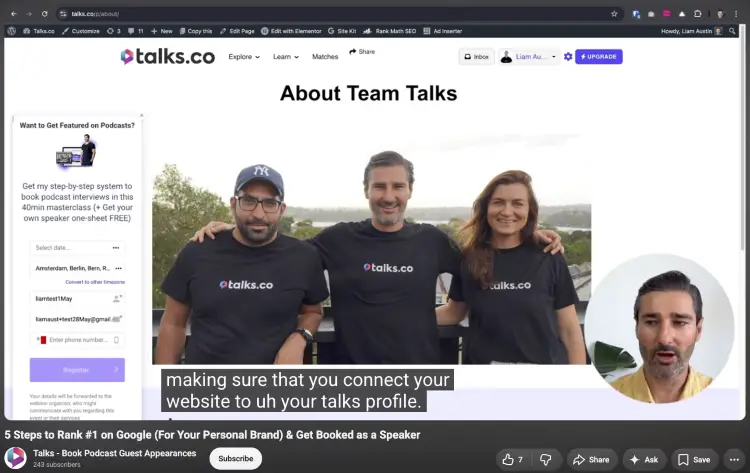Click the Share link in site header

click(362, 52)
